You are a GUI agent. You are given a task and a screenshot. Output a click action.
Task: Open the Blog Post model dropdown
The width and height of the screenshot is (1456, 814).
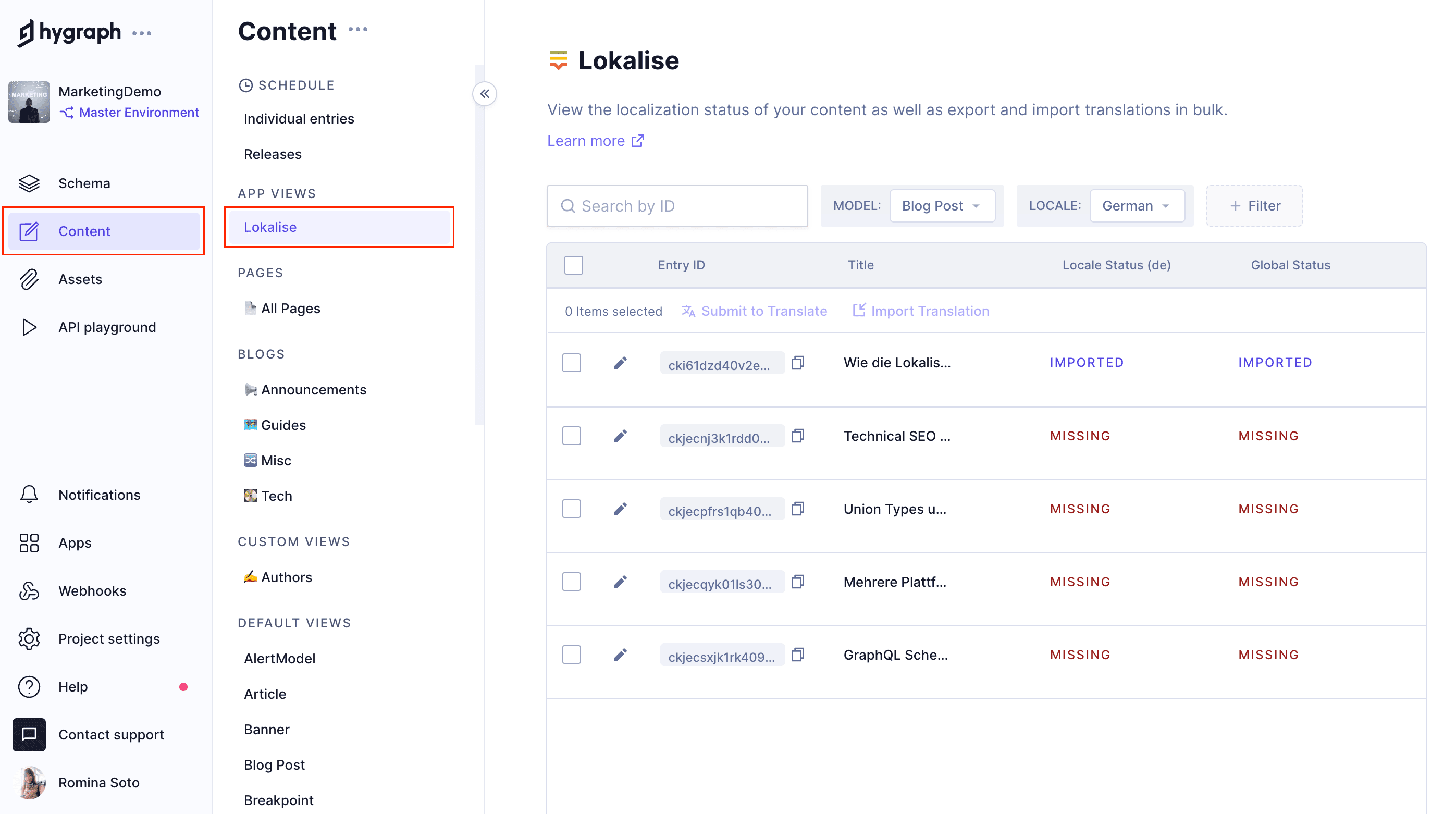(941, 206)
